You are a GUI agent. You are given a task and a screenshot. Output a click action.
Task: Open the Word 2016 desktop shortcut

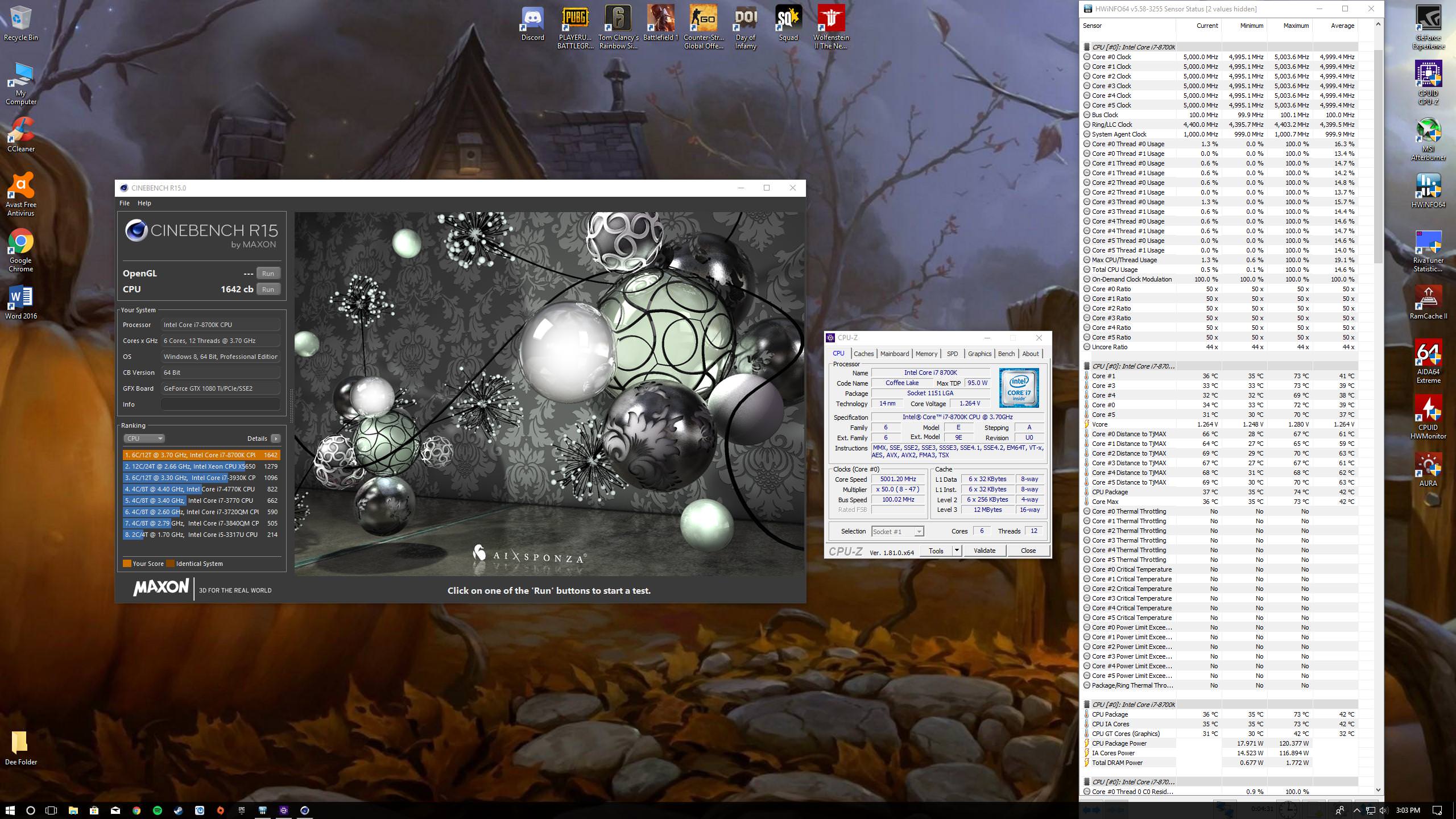(x=21, y=302)
